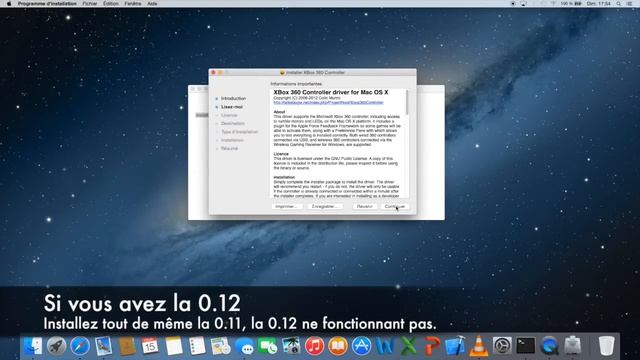Open Messages blue bubble in dock

pos(245,346)
